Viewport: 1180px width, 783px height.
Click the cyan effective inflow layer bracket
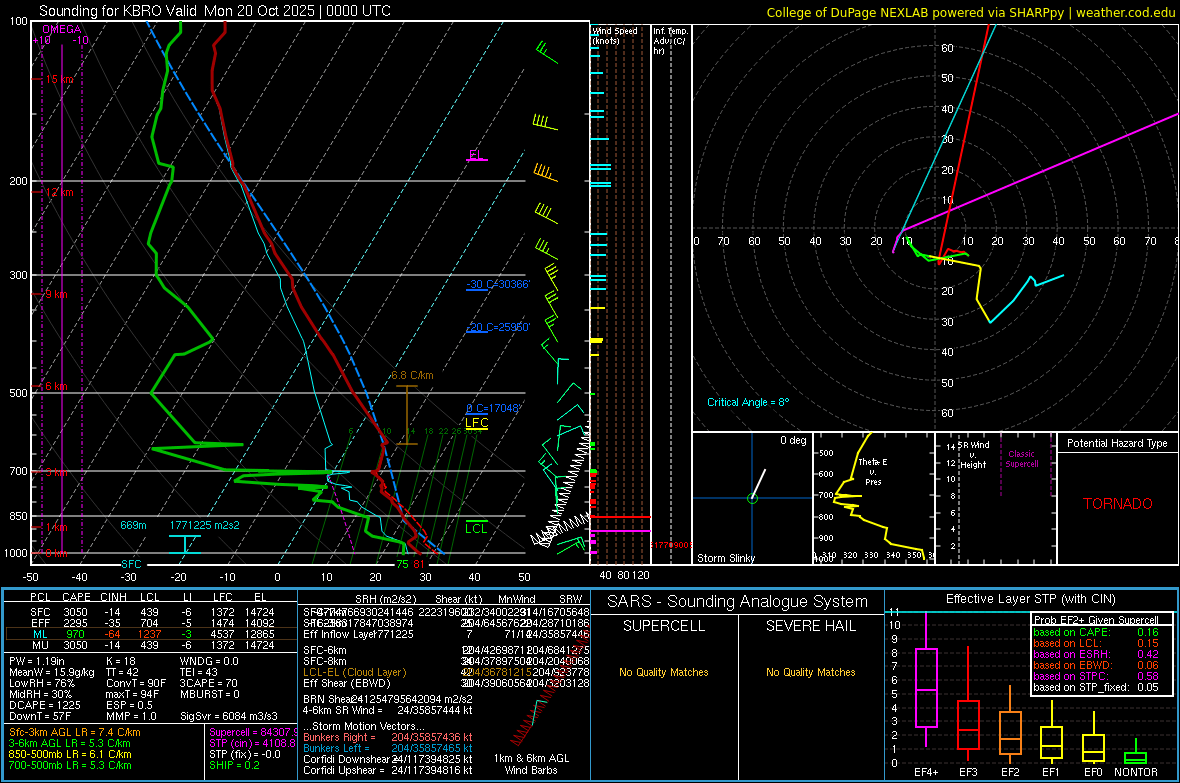[x=184, y=544]
